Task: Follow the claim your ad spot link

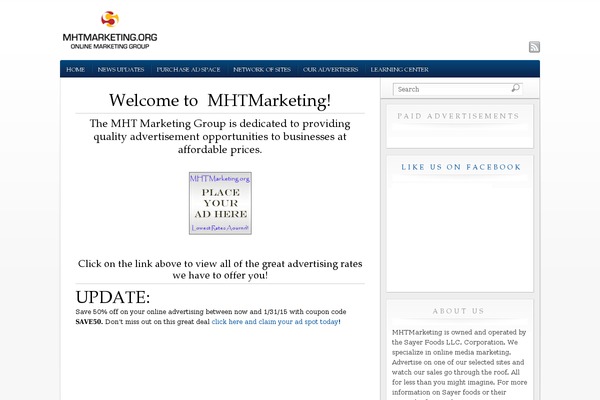Action: point(275,322)
